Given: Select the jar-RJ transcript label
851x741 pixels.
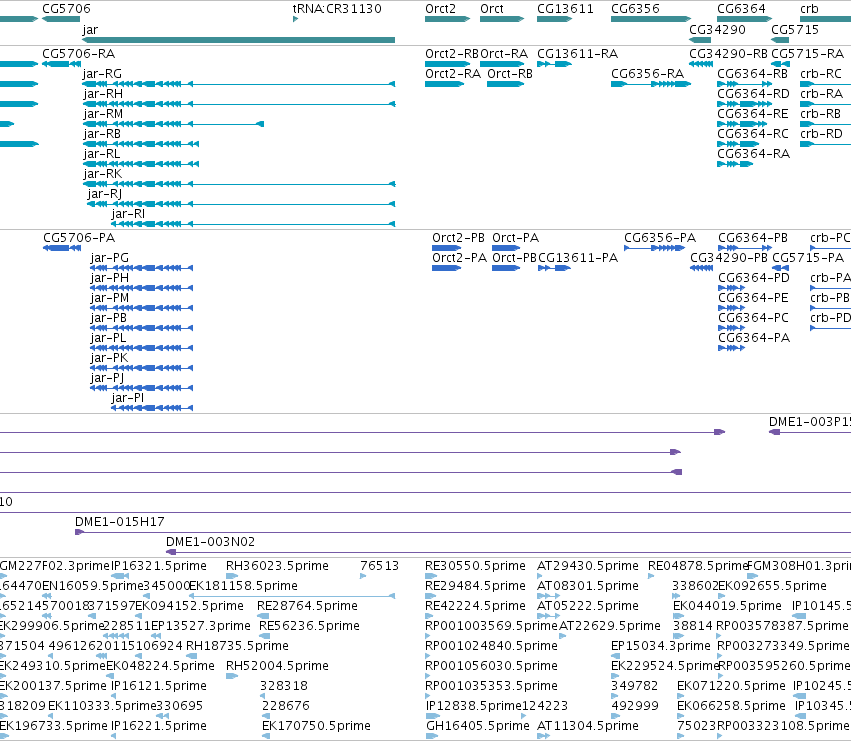Looking at the screenshot, I should coord(104,194).
